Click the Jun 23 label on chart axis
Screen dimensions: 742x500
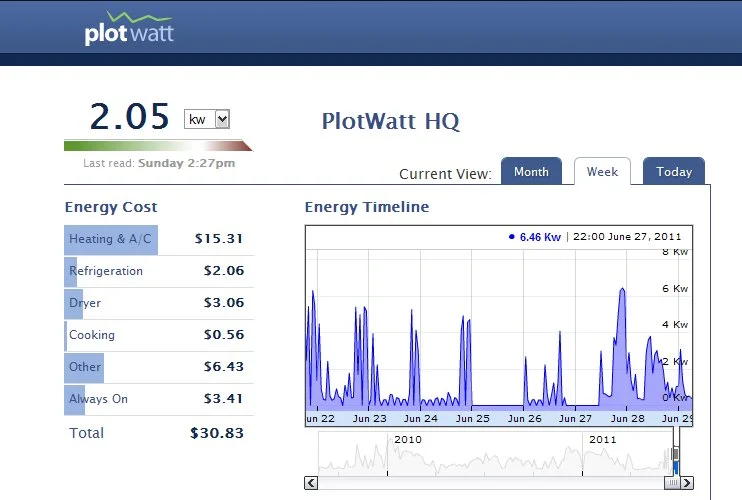(x=370, y=419)
